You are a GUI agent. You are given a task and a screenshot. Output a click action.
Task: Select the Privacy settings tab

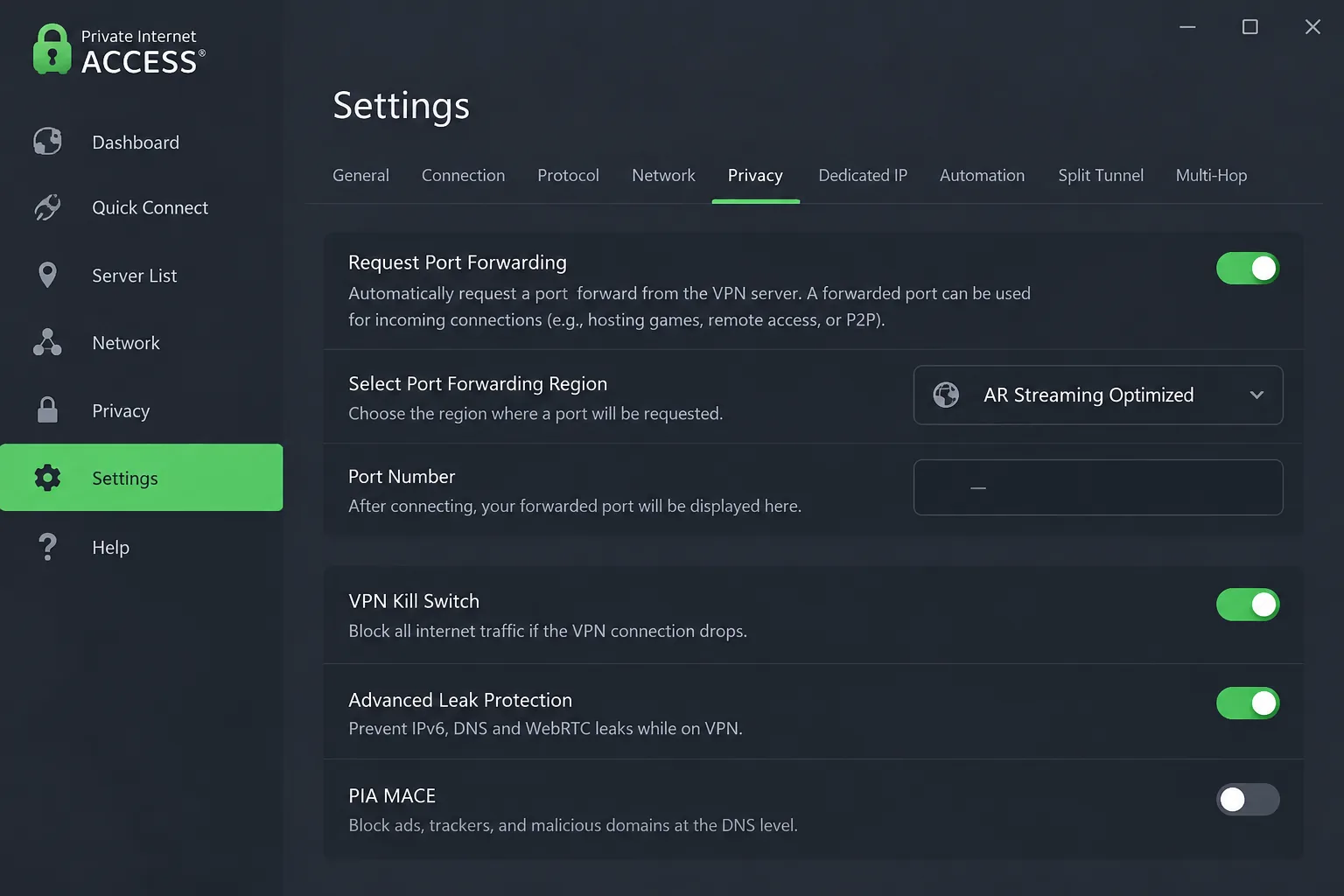[755, 175]
